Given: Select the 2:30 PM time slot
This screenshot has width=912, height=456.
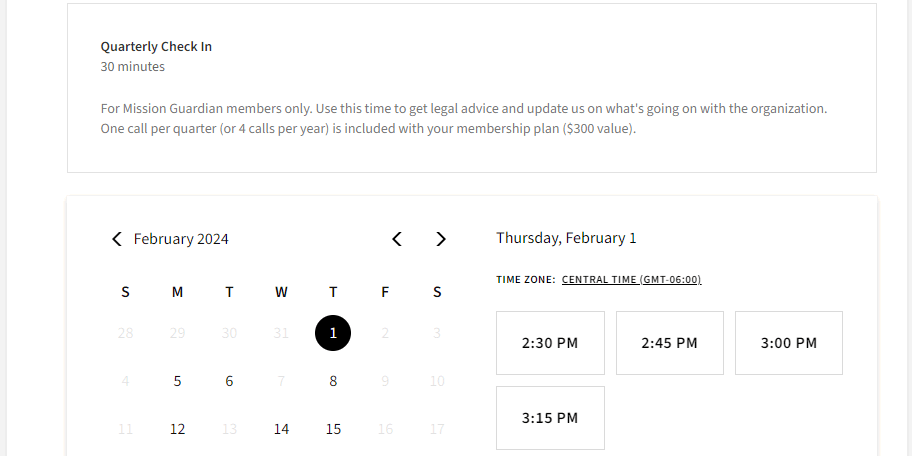Looking at the screenshot, I should tap(550, 343).
